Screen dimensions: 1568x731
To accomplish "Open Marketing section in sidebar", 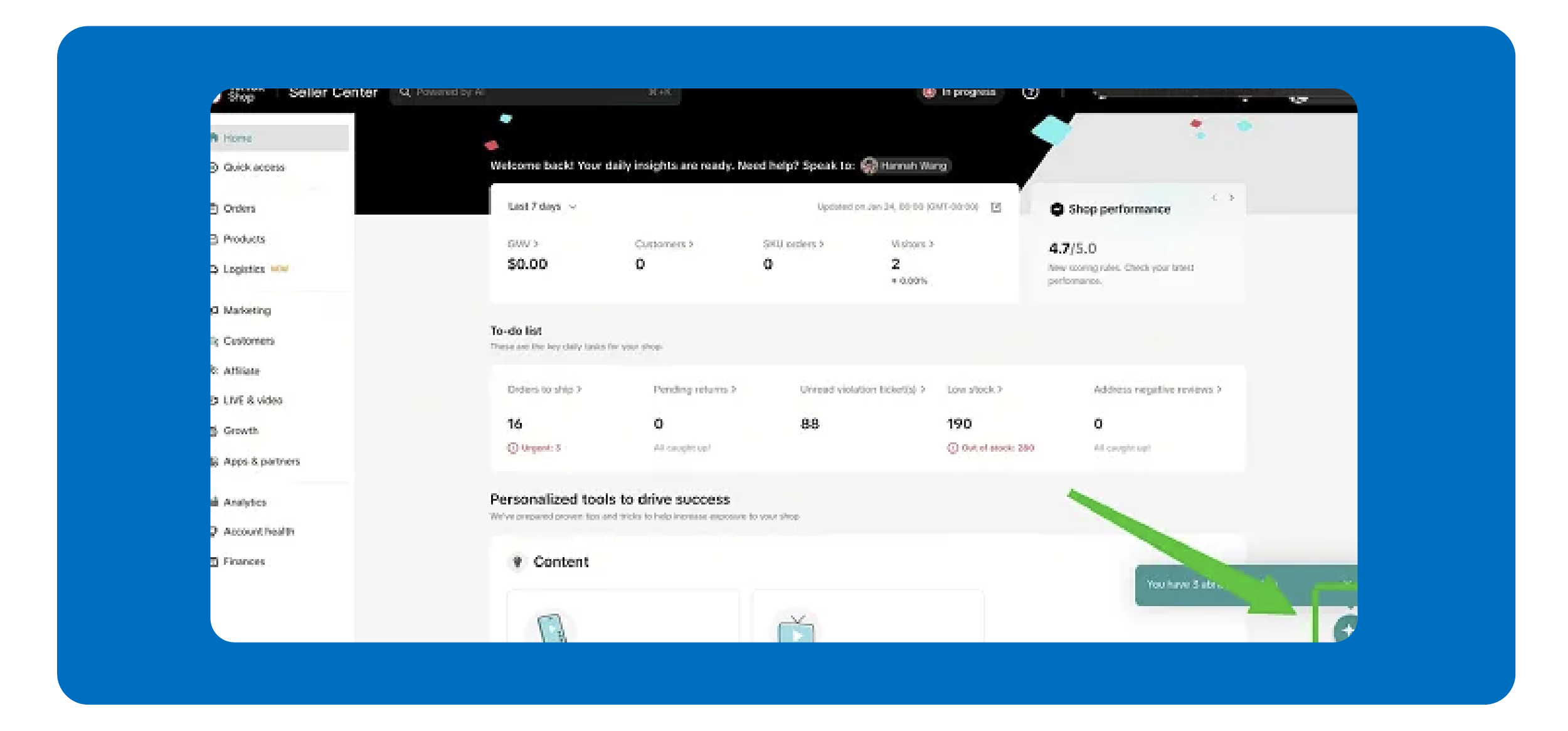I will point(247,310).
